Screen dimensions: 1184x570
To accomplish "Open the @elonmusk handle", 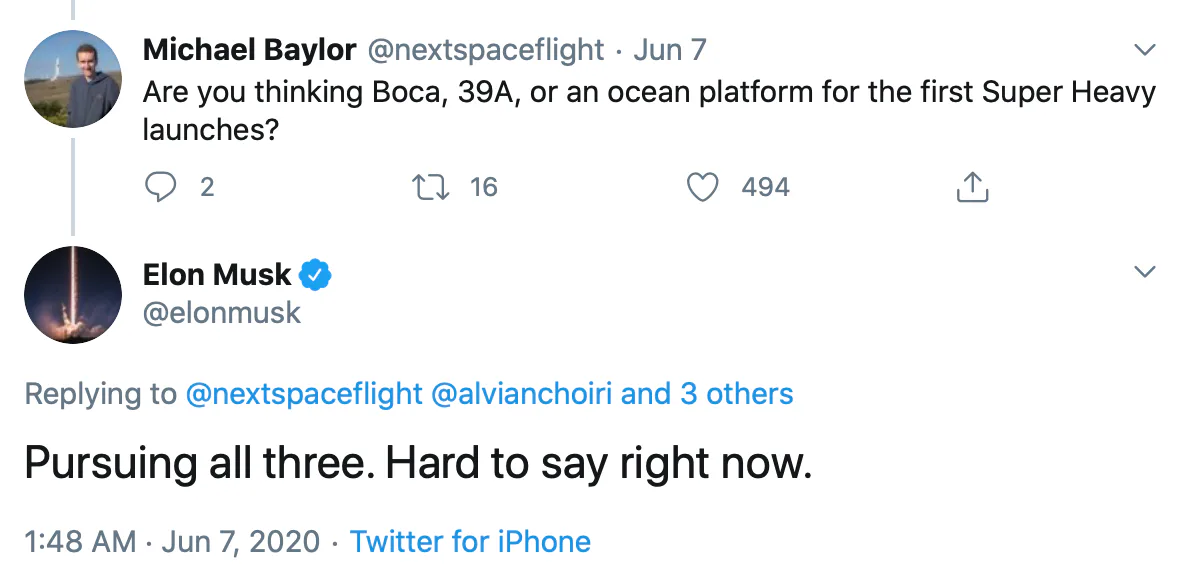I will 222,313.
